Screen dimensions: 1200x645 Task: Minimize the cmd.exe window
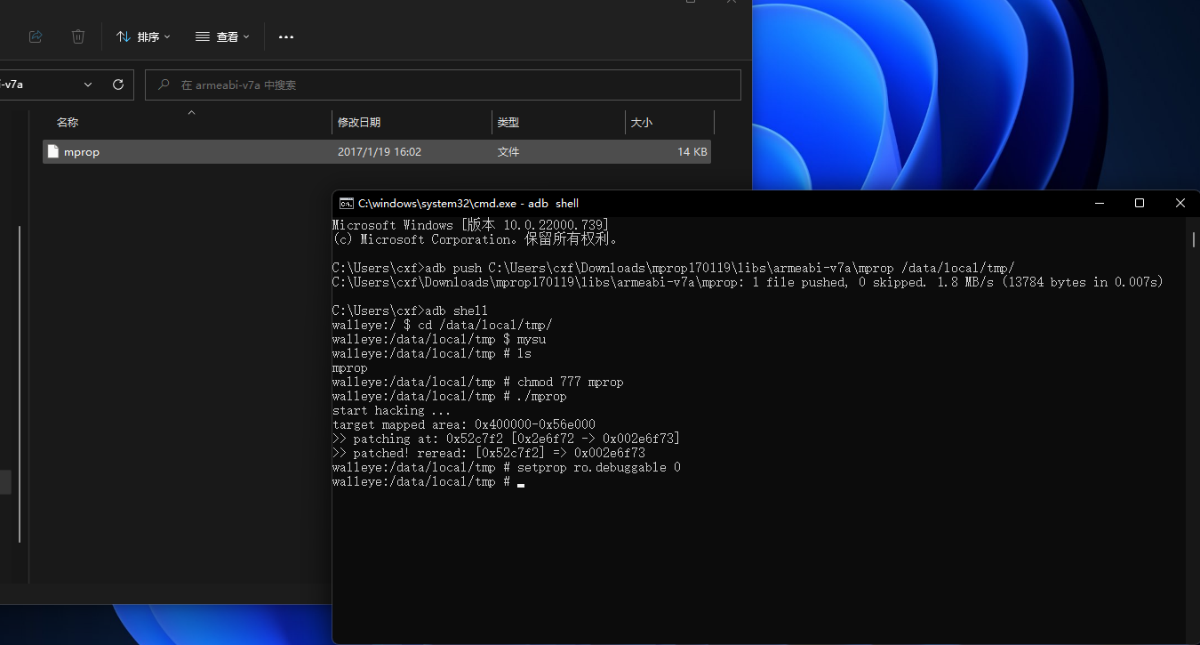pos(1098,203)
